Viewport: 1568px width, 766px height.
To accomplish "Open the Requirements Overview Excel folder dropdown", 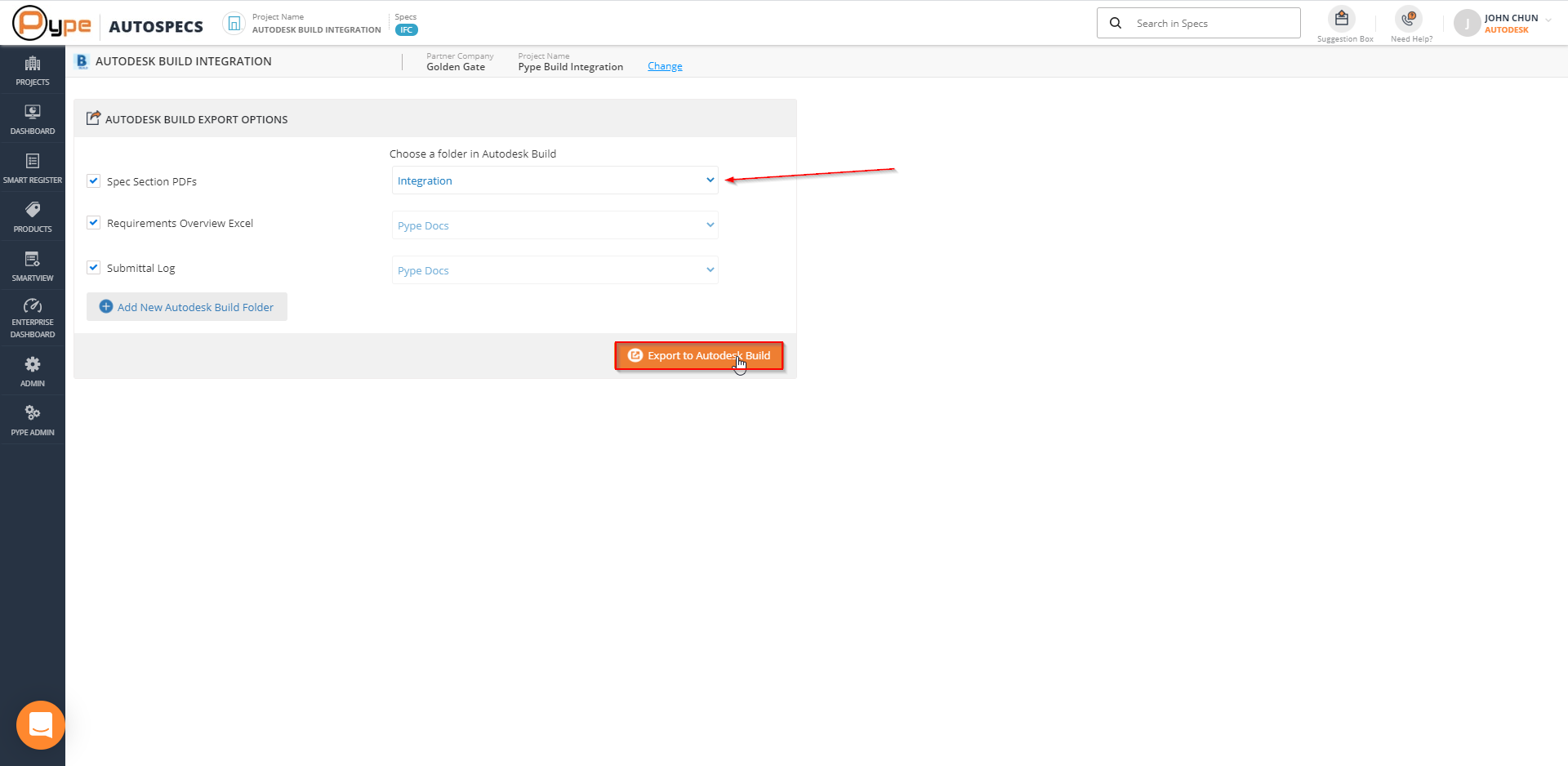I will 555,225.
